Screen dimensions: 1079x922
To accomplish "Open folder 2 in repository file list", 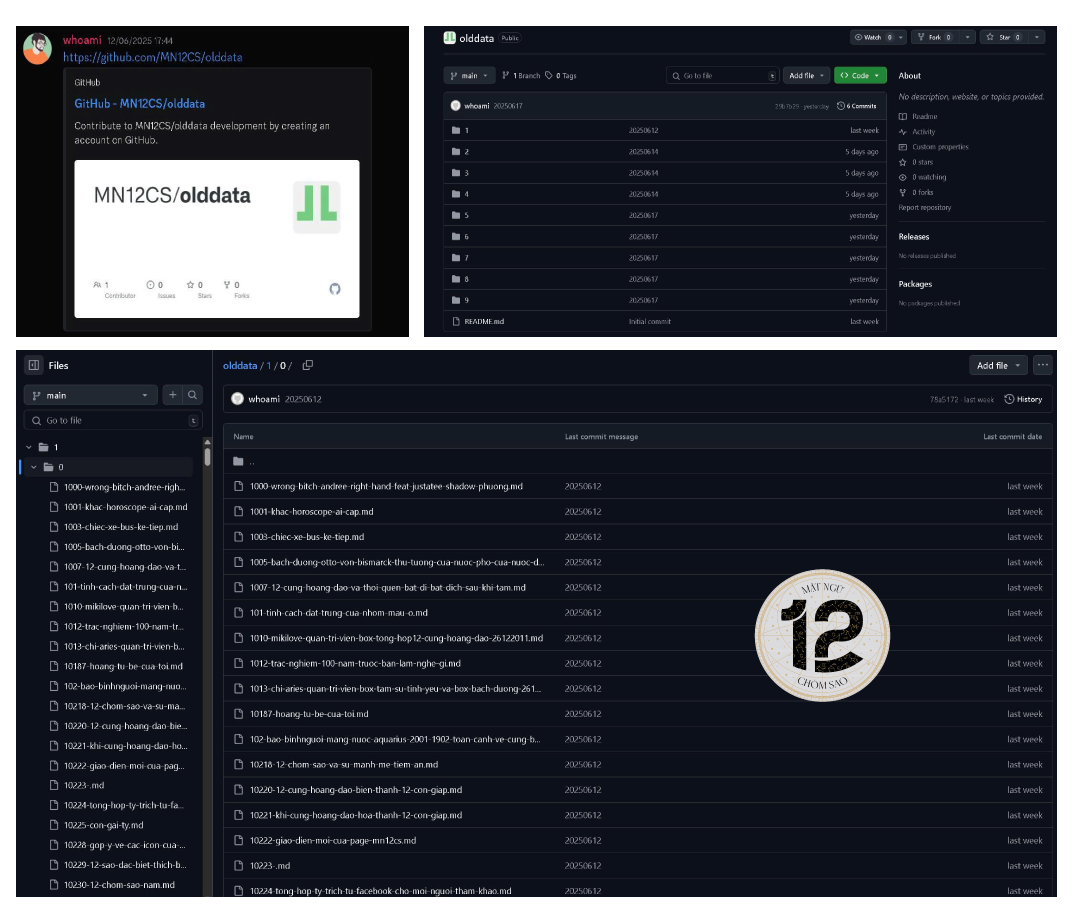I will (x=467, y=151).
